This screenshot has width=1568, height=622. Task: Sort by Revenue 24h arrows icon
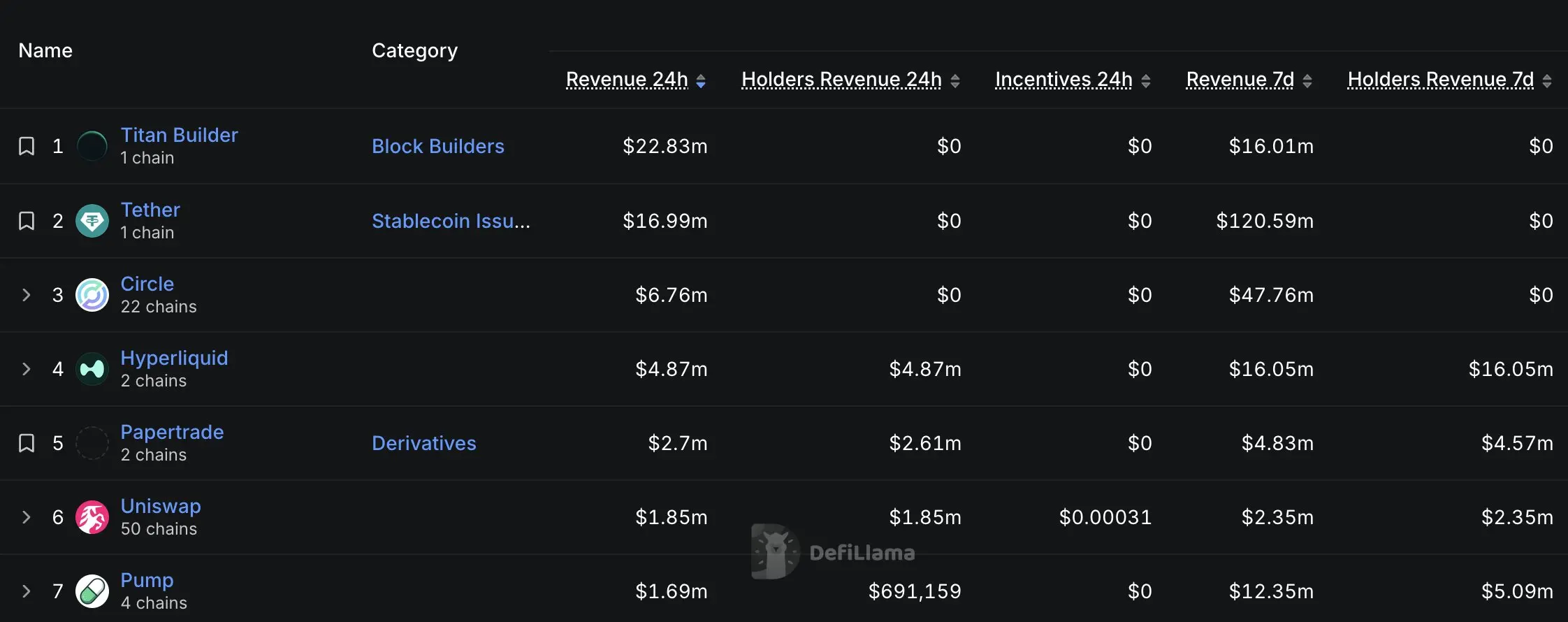(701, 81)
